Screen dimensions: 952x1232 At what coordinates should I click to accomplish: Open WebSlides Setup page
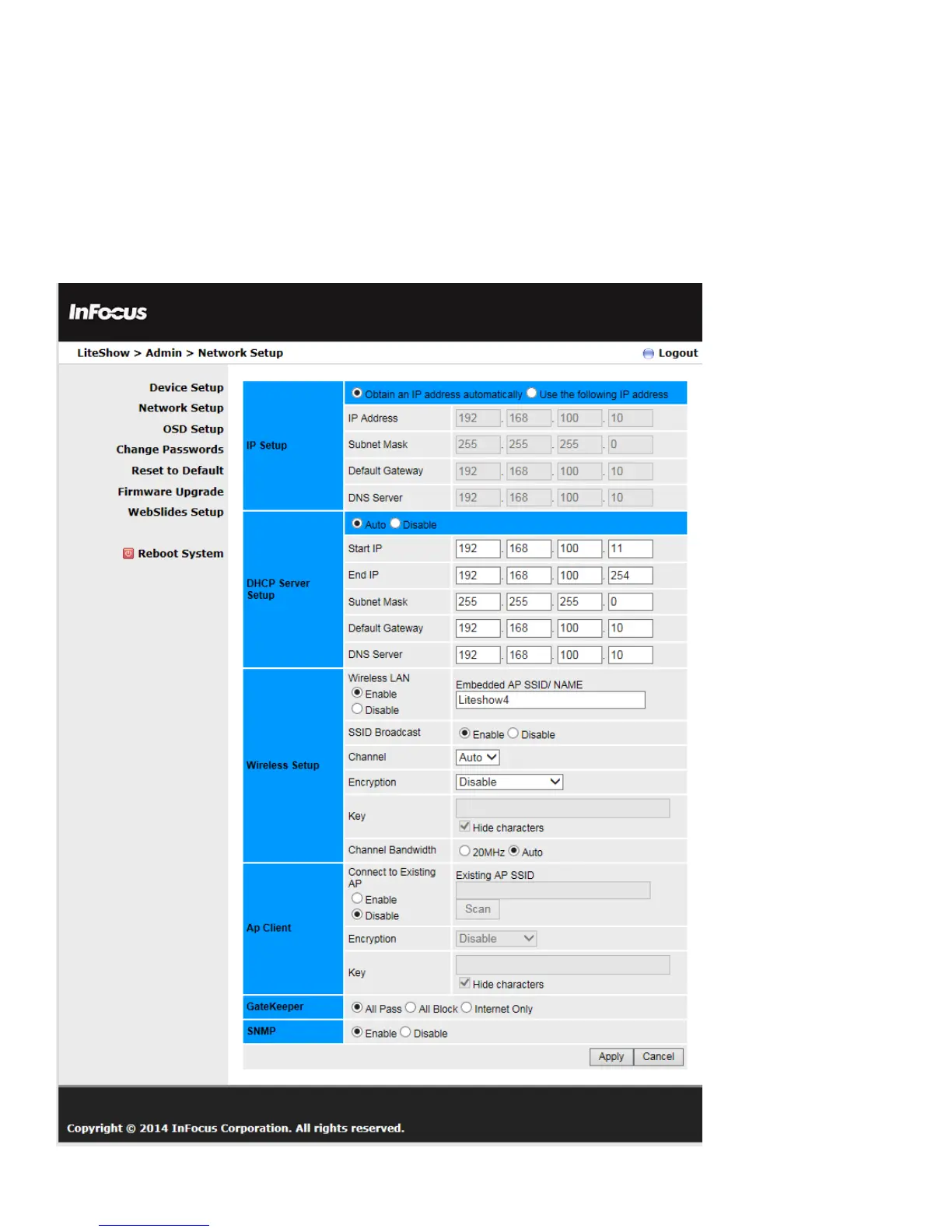(176, 512)
